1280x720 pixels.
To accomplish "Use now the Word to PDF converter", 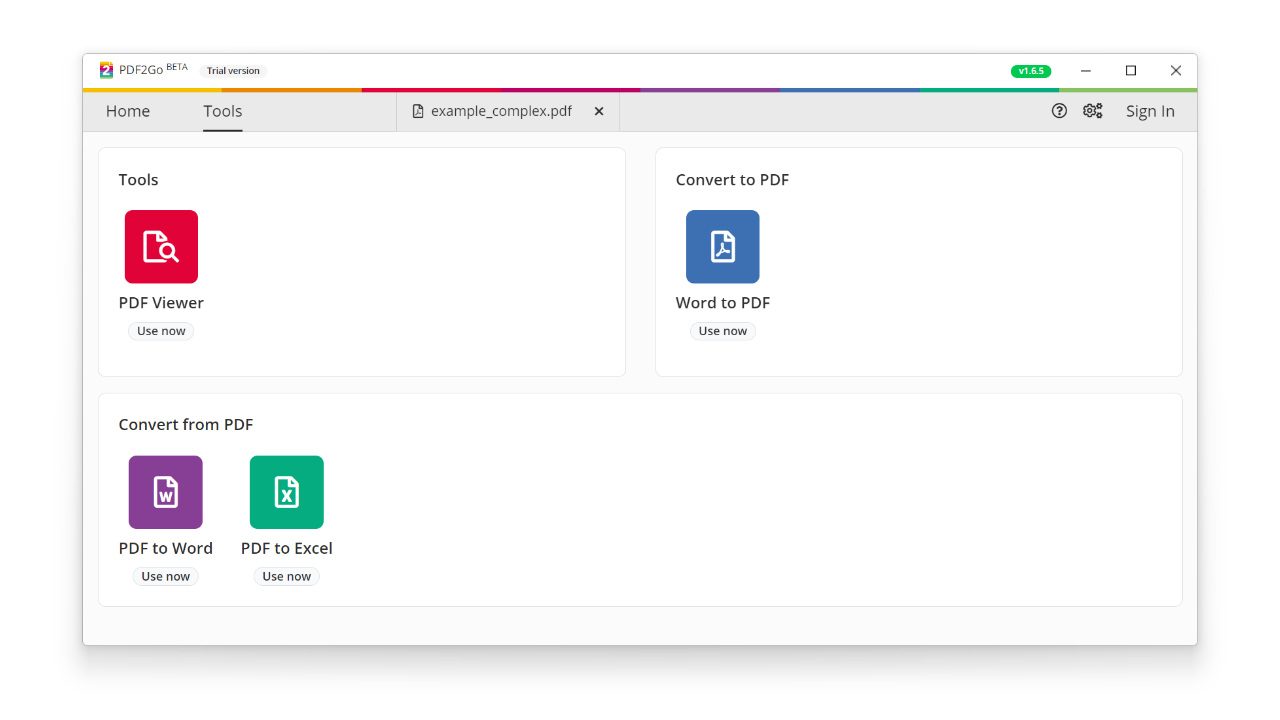I will coord(722,330).
